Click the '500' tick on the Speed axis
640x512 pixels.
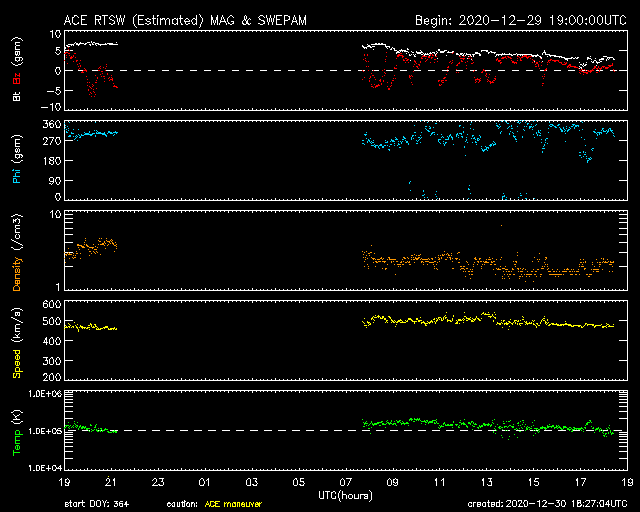pyautogui.click(x=52, y=322)
